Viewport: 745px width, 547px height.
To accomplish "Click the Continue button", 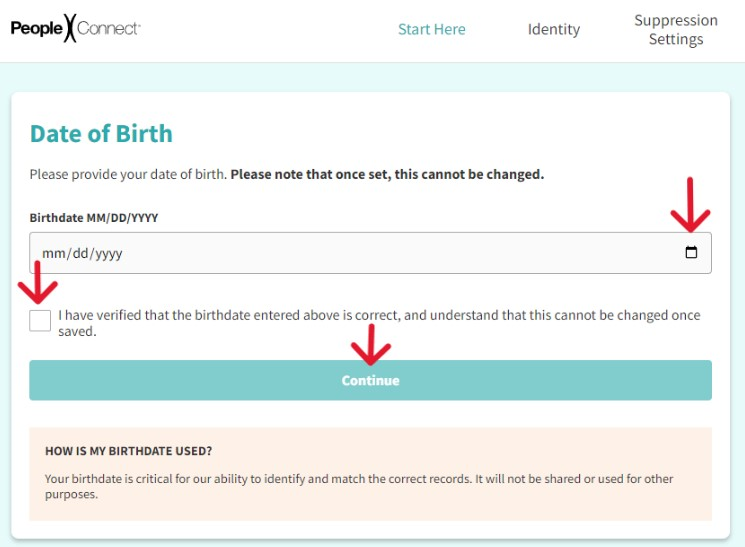I will 371,380.
